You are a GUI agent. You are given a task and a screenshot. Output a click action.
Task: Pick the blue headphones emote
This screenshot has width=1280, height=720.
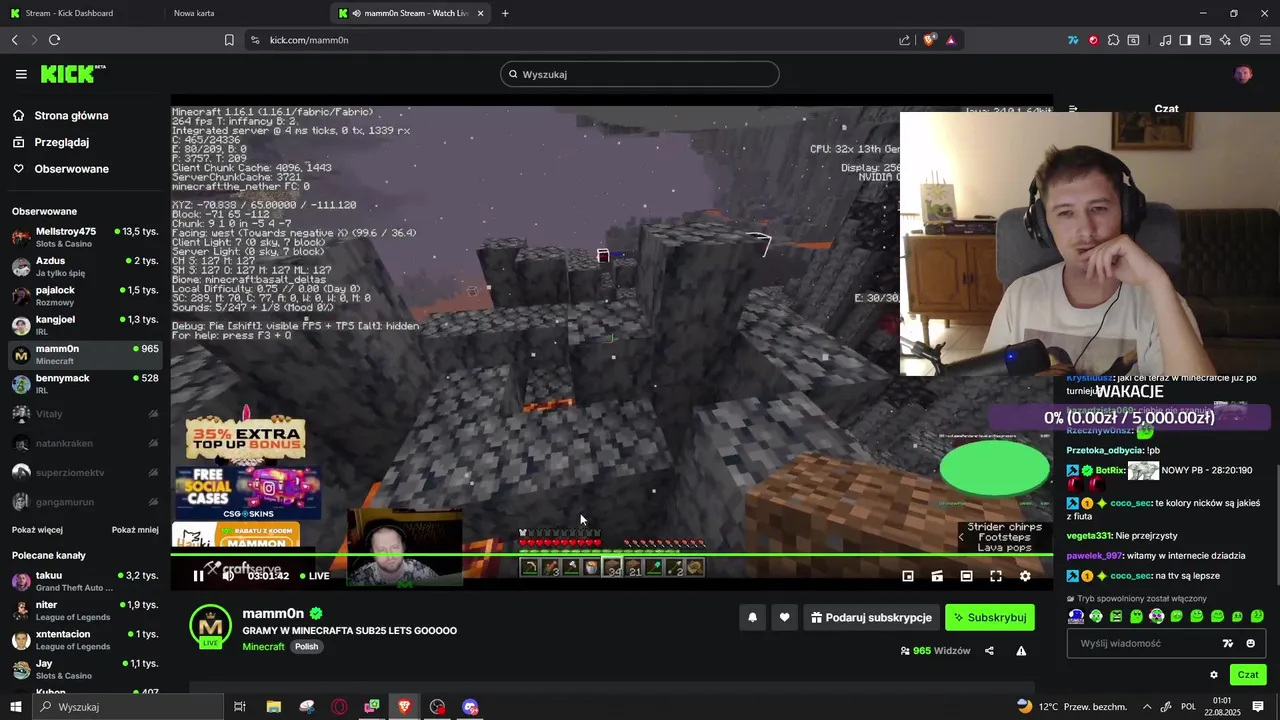pyautogui.click(x=1076, y=616)
